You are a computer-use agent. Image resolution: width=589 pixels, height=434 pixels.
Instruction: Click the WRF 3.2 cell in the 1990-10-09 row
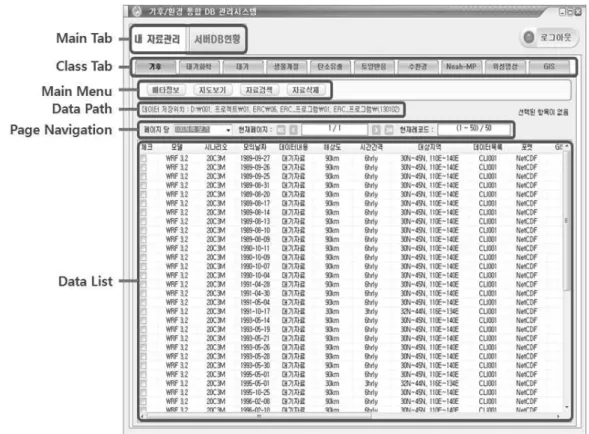(177, 257)
